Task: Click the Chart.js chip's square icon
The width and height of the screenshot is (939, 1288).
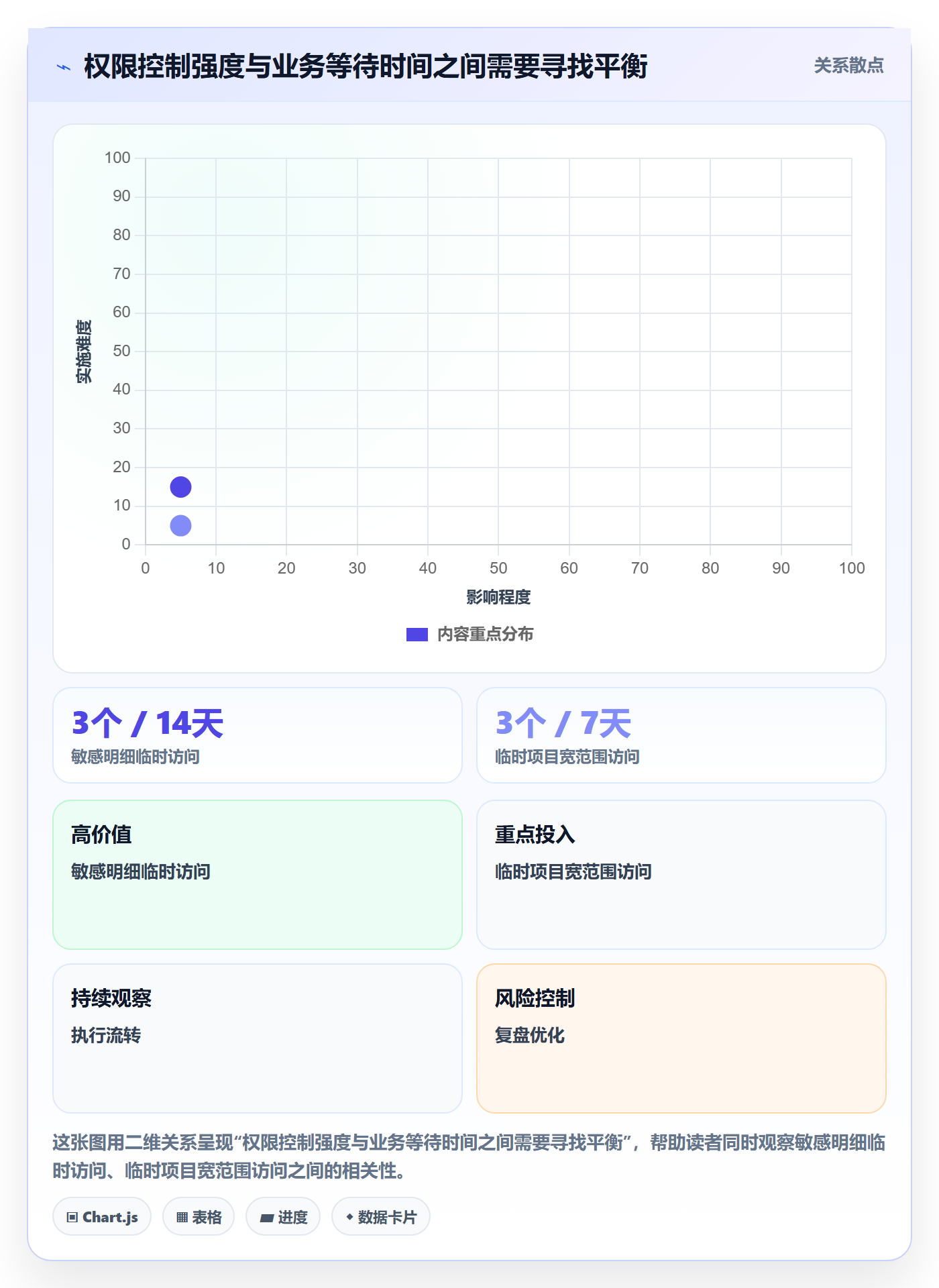Action: click(x=72, y=1218)
